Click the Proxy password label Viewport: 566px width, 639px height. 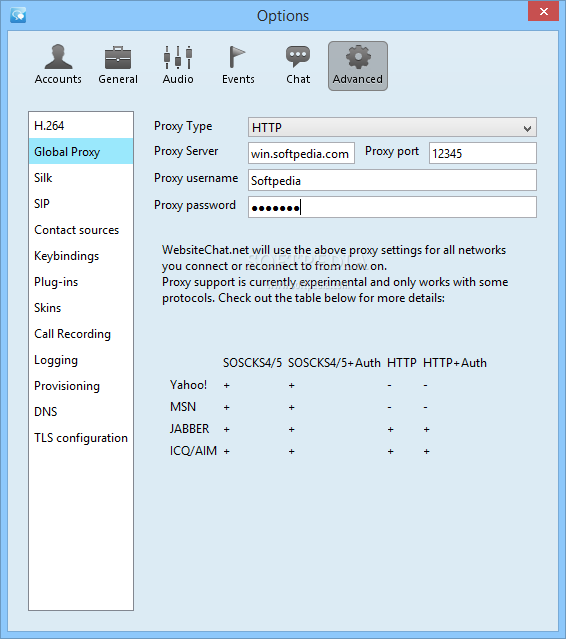pos(194,205)
